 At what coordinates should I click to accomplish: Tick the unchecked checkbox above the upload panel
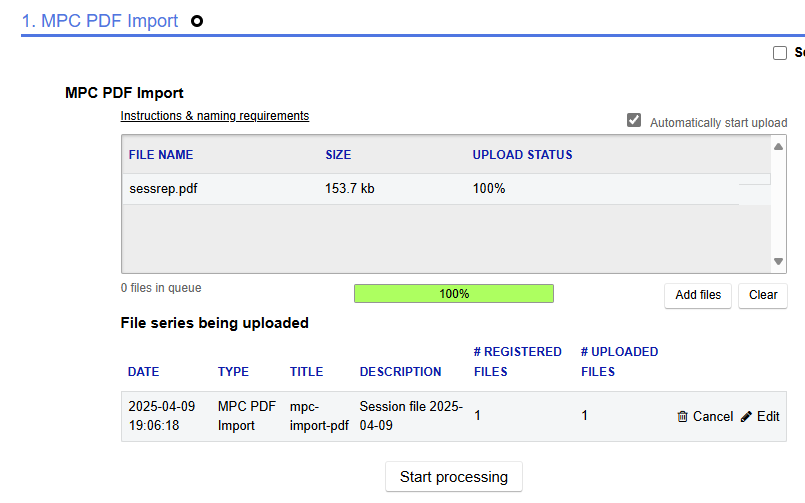click(x=780, y=53)
